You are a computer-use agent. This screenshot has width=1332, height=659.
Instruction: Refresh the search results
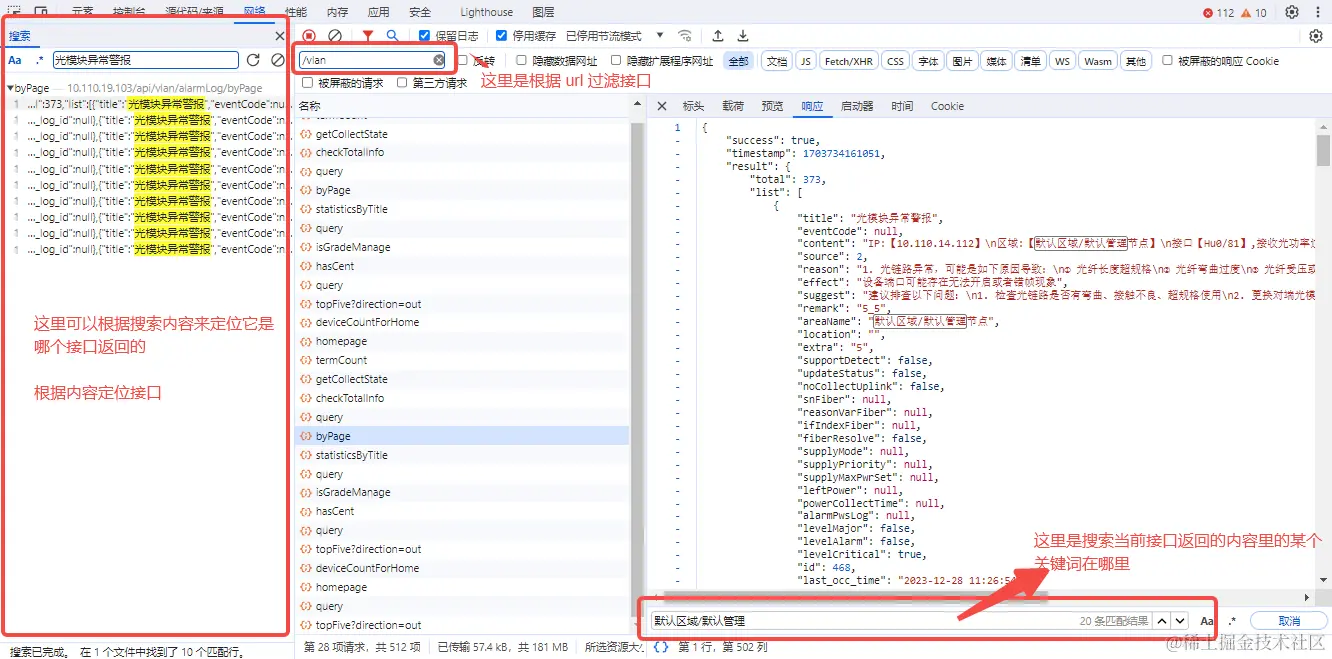(253, 60)
